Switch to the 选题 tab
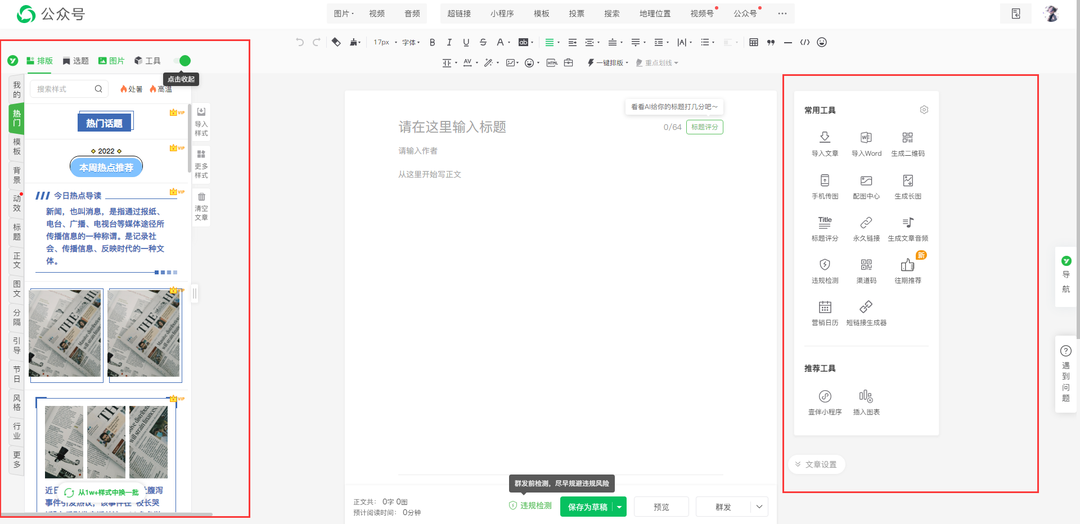 [76, 61]
